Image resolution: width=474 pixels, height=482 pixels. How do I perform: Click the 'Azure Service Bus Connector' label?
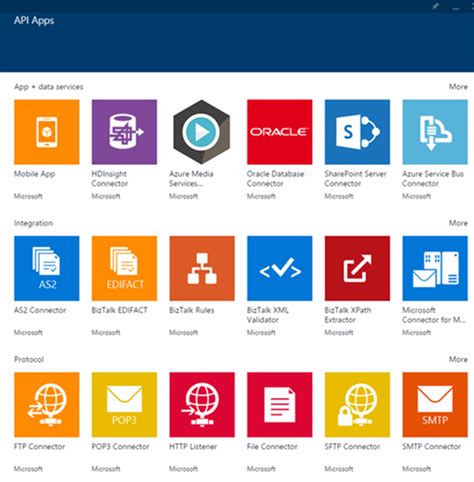(x=433, y=179)
